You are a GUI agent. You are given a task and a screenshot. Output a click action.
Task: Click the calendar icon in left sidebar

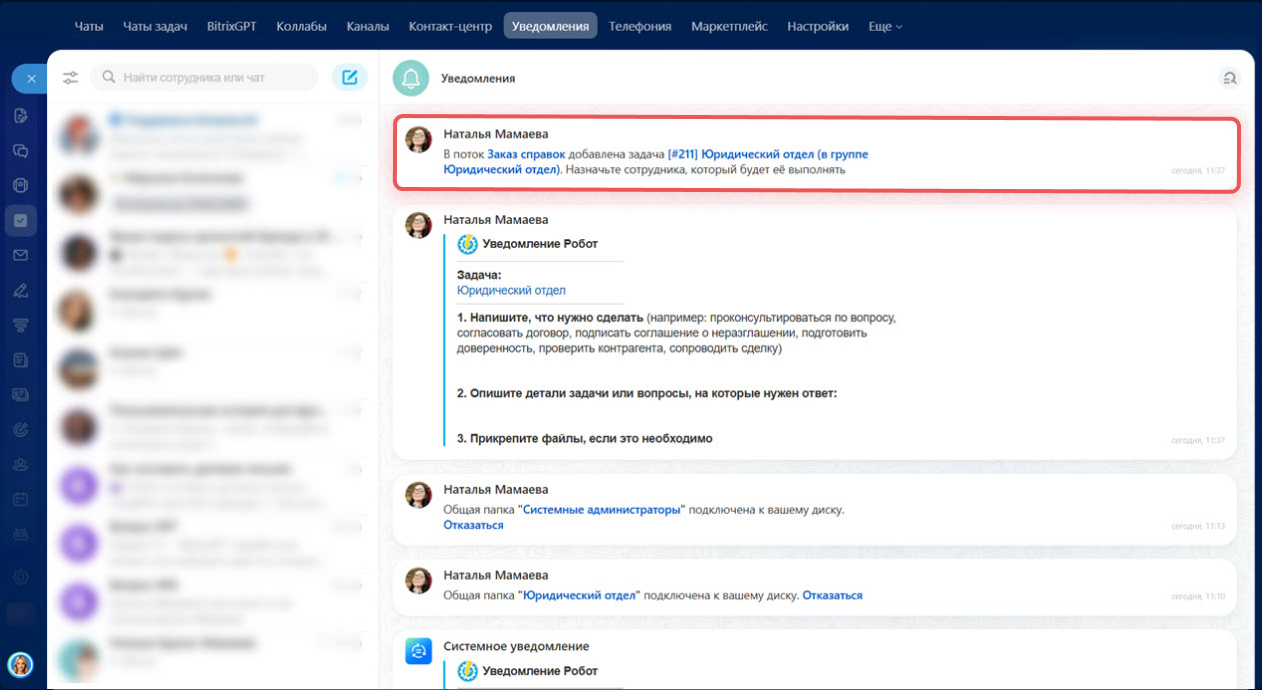20,498
